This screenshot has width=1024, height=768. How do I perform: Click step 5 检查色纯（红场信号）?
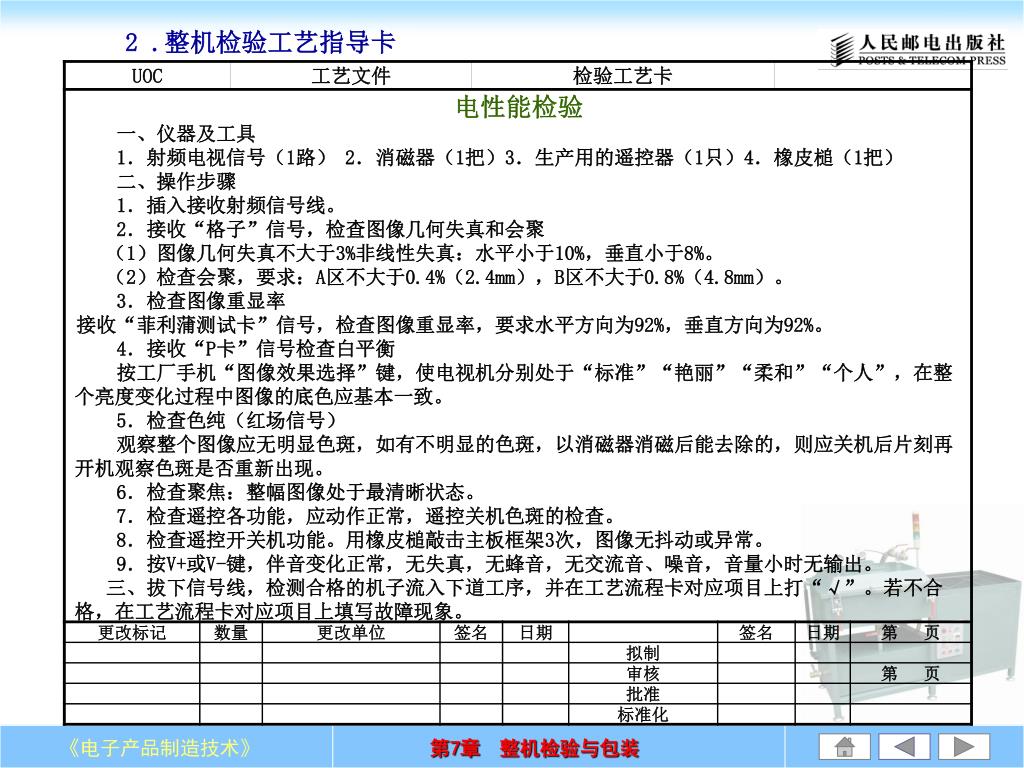227,421
